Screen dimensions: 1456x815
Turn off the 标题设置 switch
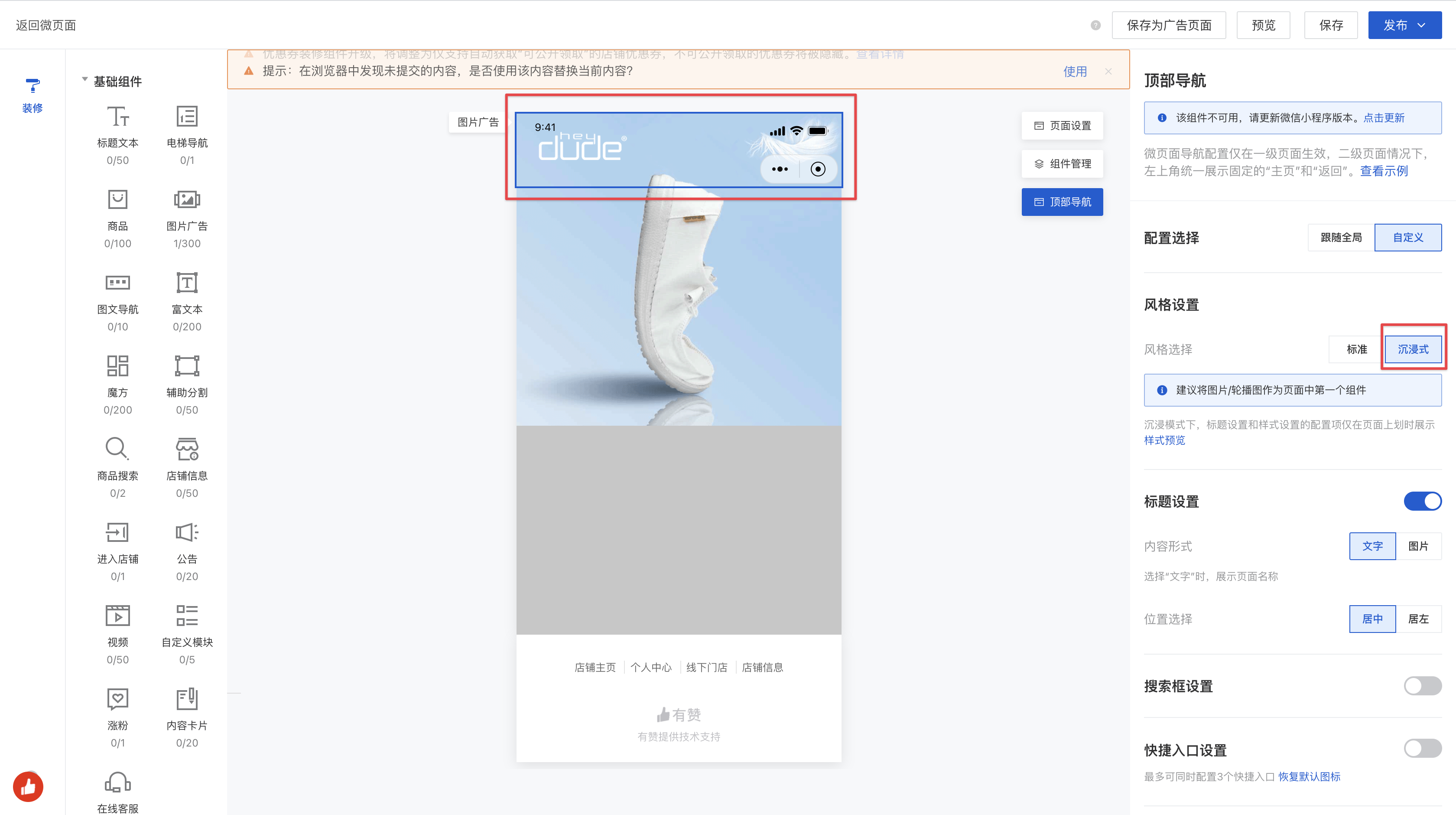[x=1422, y=501]
